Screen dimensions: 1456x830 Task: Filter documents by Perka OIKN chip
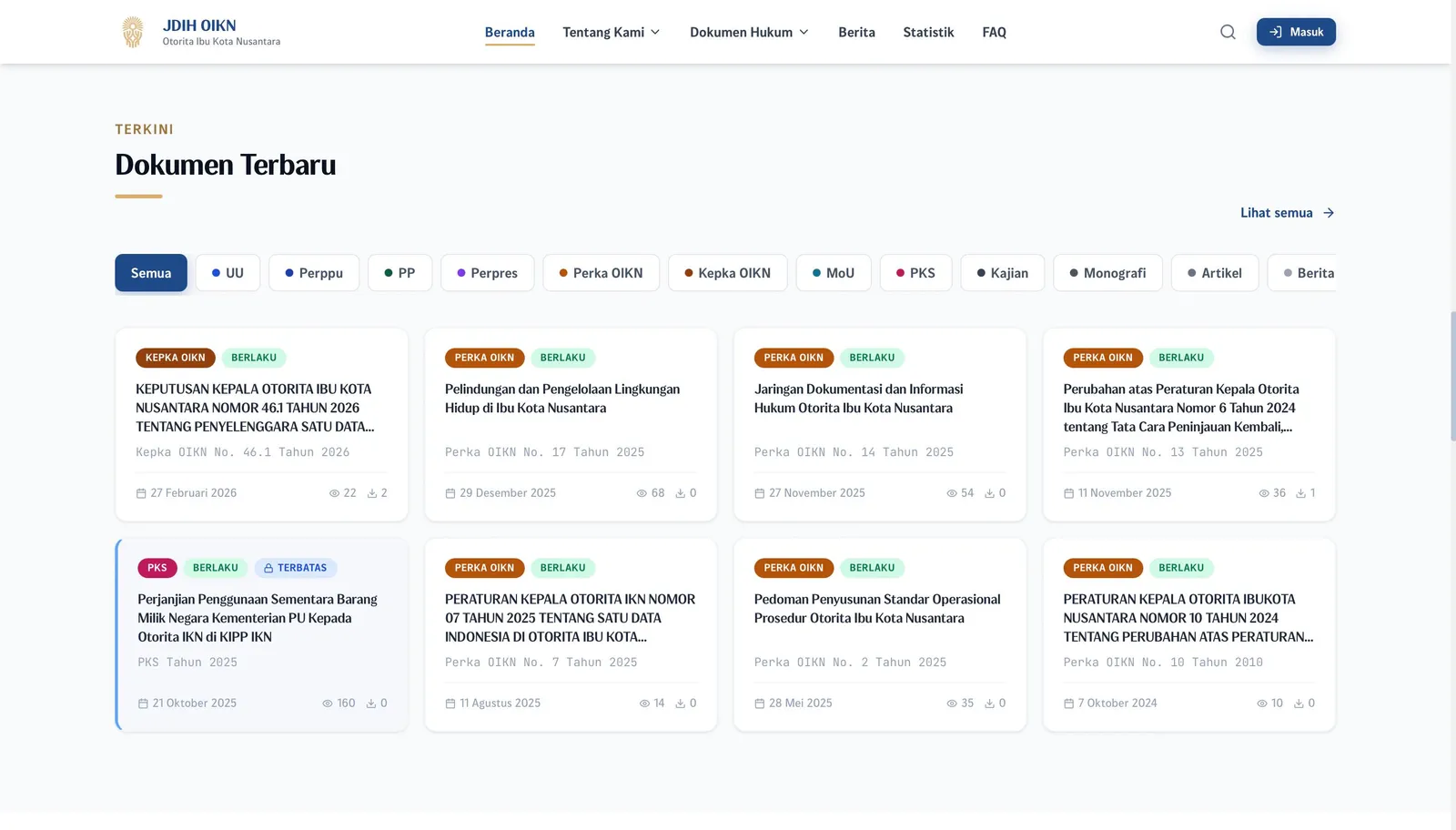pyautogui.click(x=601, y=273)
